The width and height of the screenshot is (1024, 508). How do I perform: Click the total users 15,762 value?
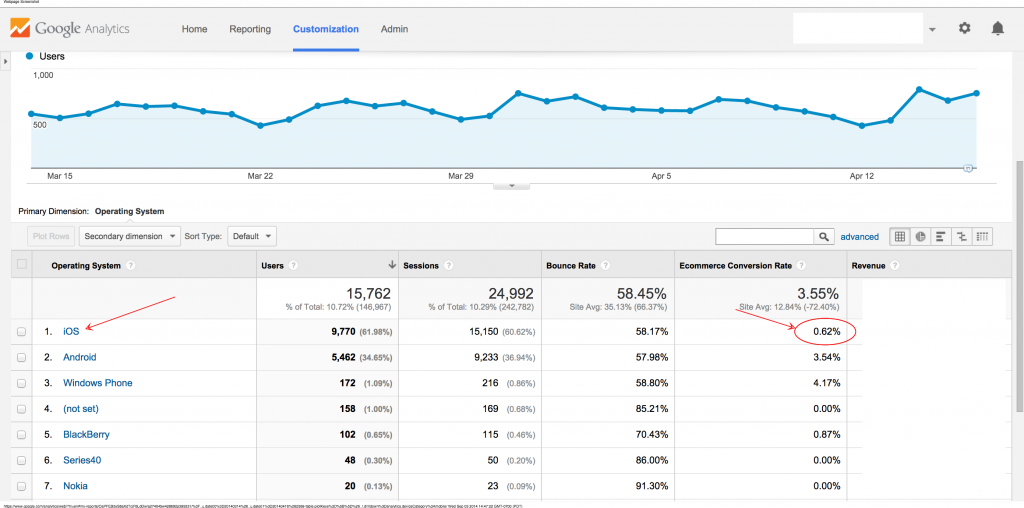(x=366, y=293)
